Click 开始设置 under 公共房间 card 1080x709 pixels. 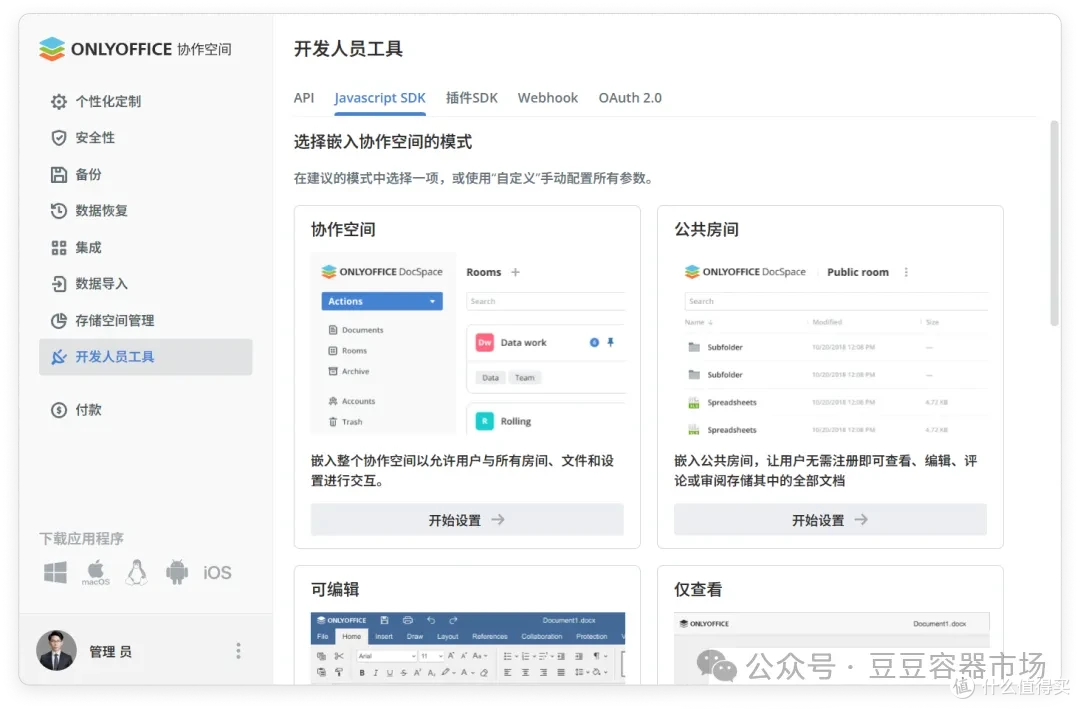pos(830,520)
